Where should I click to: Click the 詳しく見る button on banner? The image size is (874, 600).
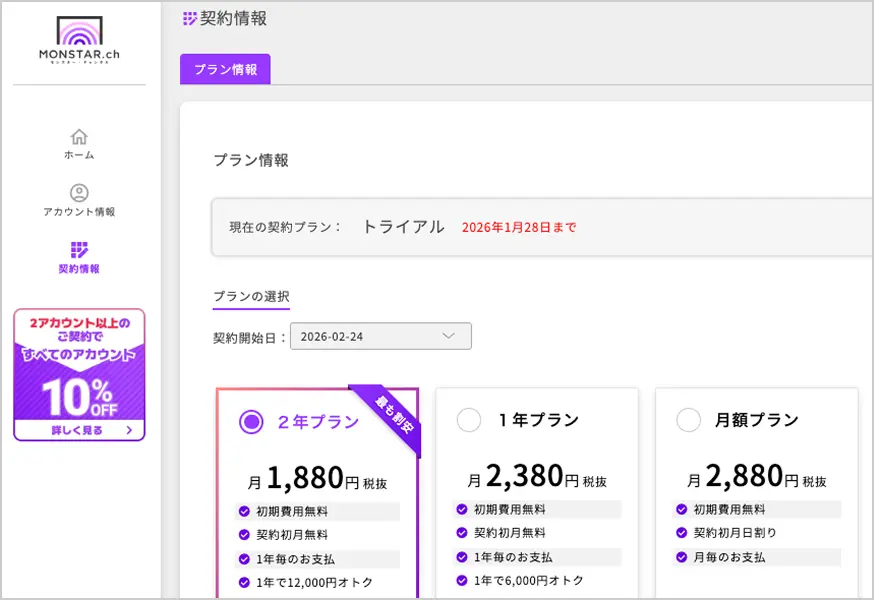coord(79,431)
